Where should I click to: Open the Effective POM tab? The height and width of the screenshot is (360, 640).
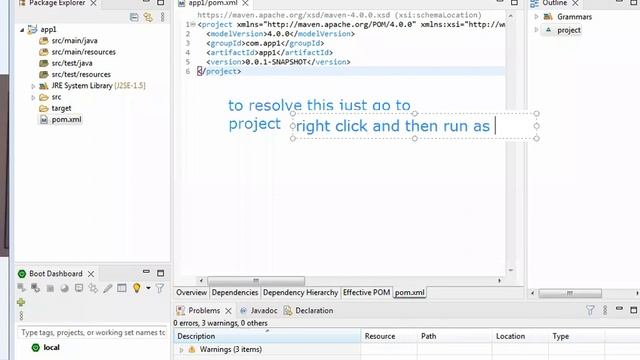pyautogui.click(x=366, y=293)
